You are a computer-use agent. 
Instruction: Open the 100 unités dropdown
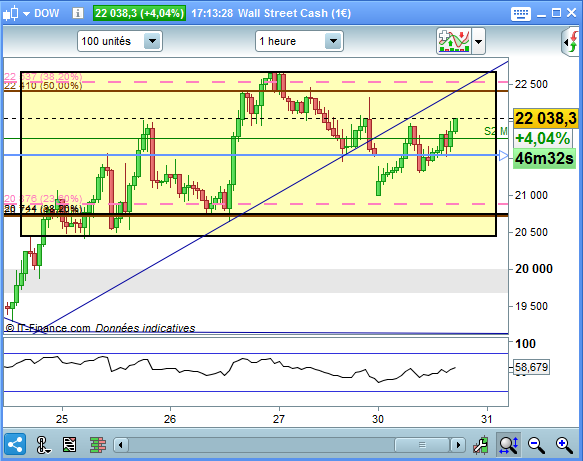click(x=120, y=41)
